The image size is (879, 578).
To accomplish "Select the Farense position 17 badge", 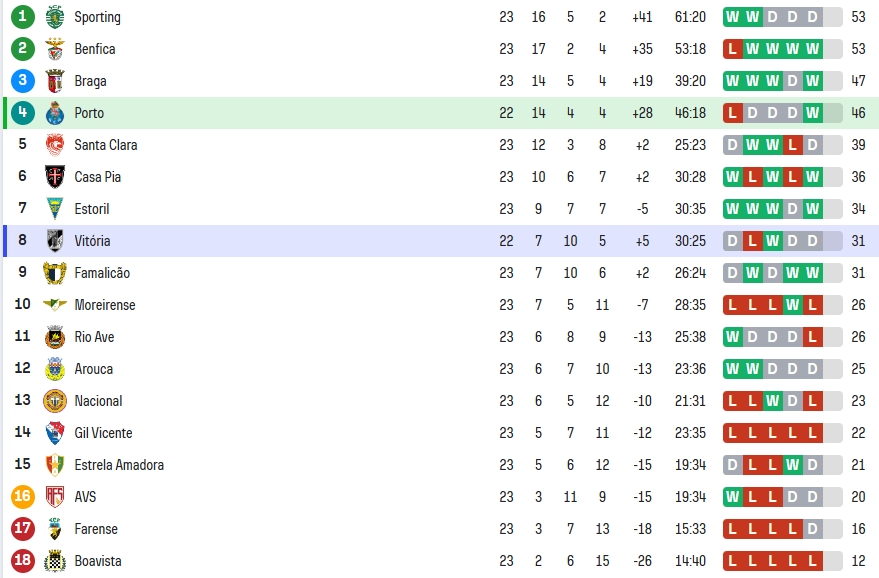I will click(x=22, y=528).
